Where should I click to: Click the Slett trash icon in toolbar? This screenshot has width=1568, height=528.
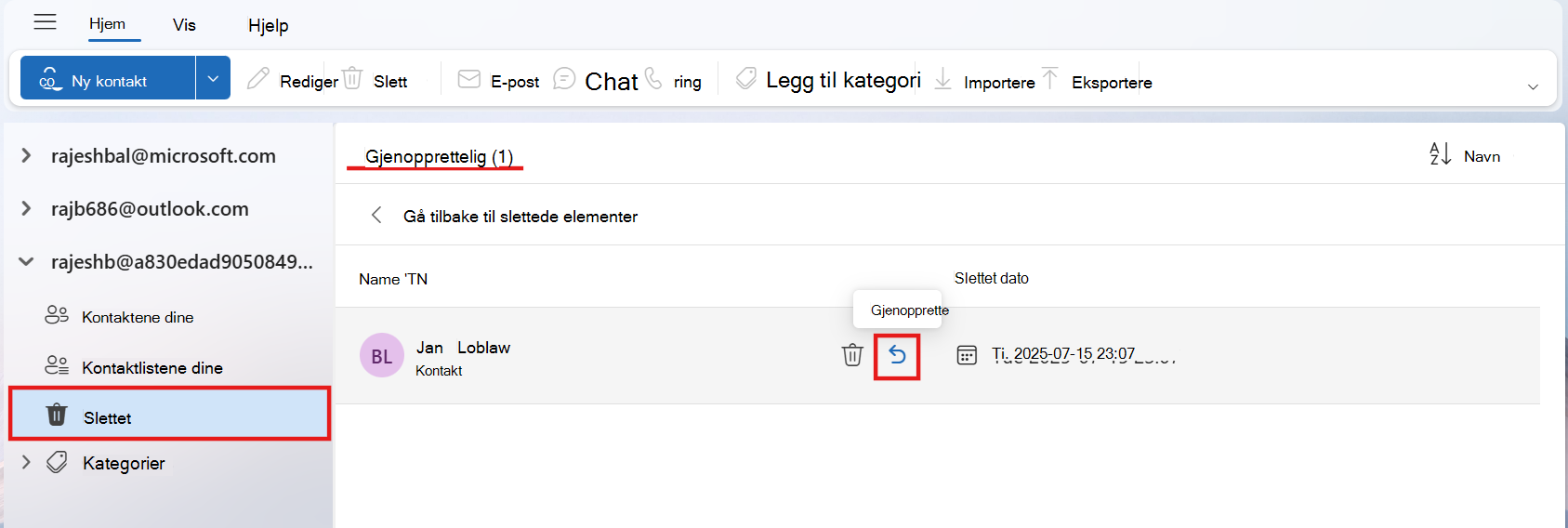click(x=352, y=78)
